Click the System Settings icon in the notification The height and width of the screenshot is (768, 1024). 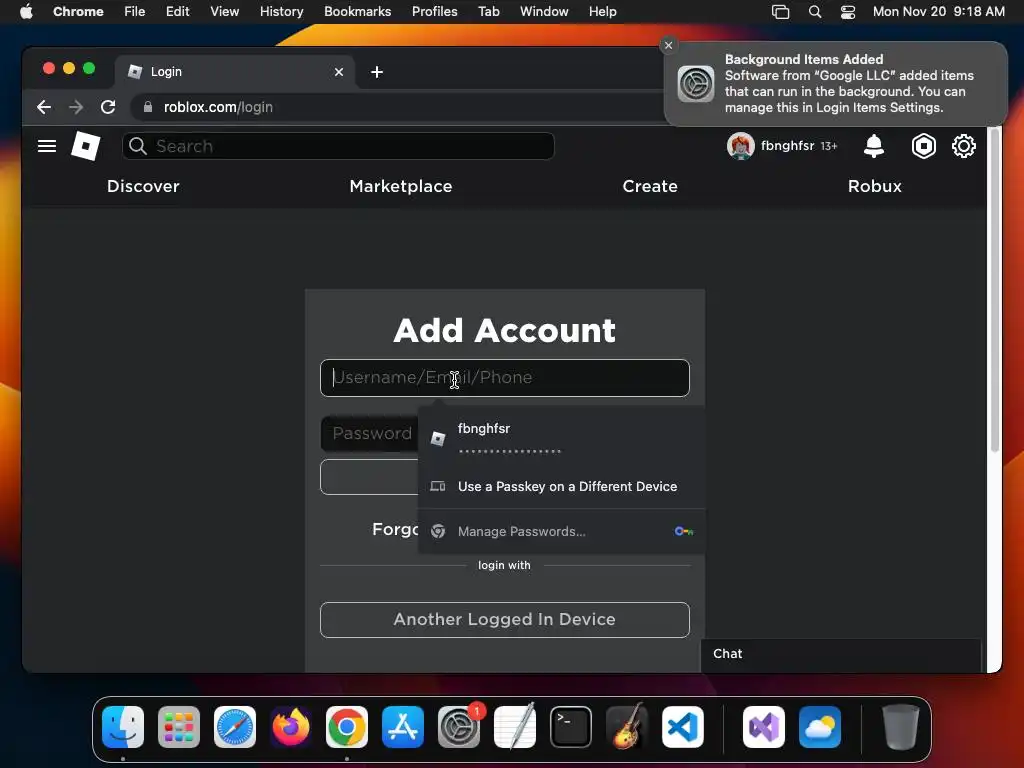point(696,84)
